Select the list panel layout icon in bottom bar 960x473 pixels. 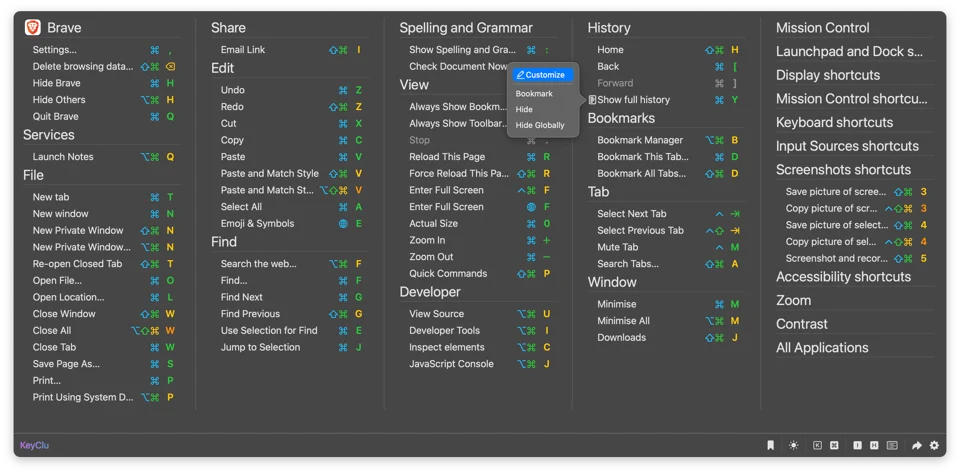point(892,445)
